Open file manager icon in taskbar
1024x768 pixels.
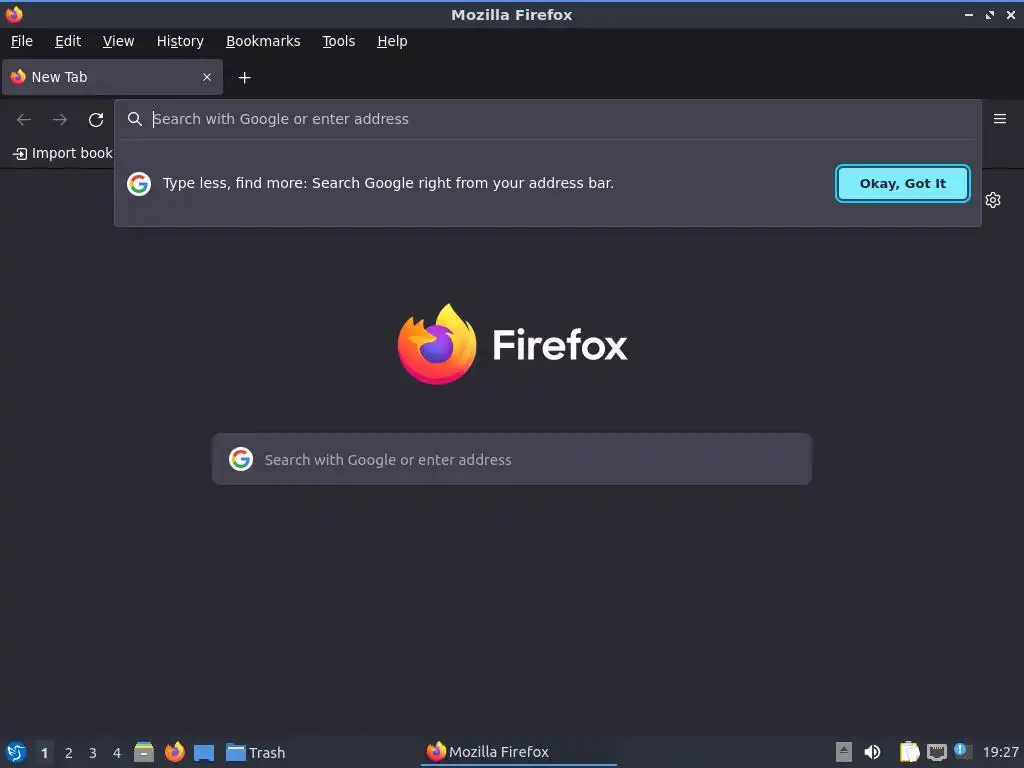click(144, 752)
